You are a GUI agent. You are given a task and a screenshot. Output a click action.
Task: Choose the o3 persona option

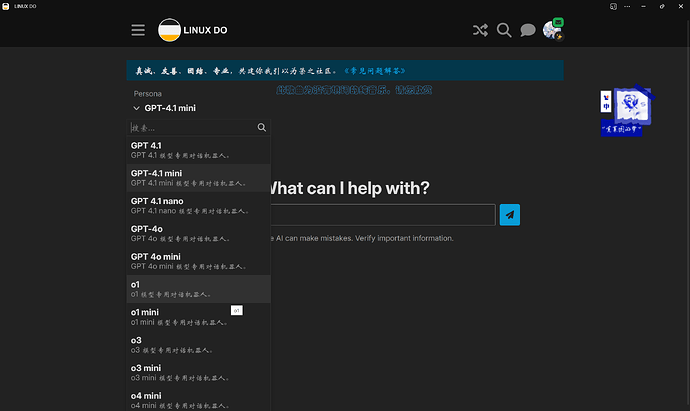[198, 345]
